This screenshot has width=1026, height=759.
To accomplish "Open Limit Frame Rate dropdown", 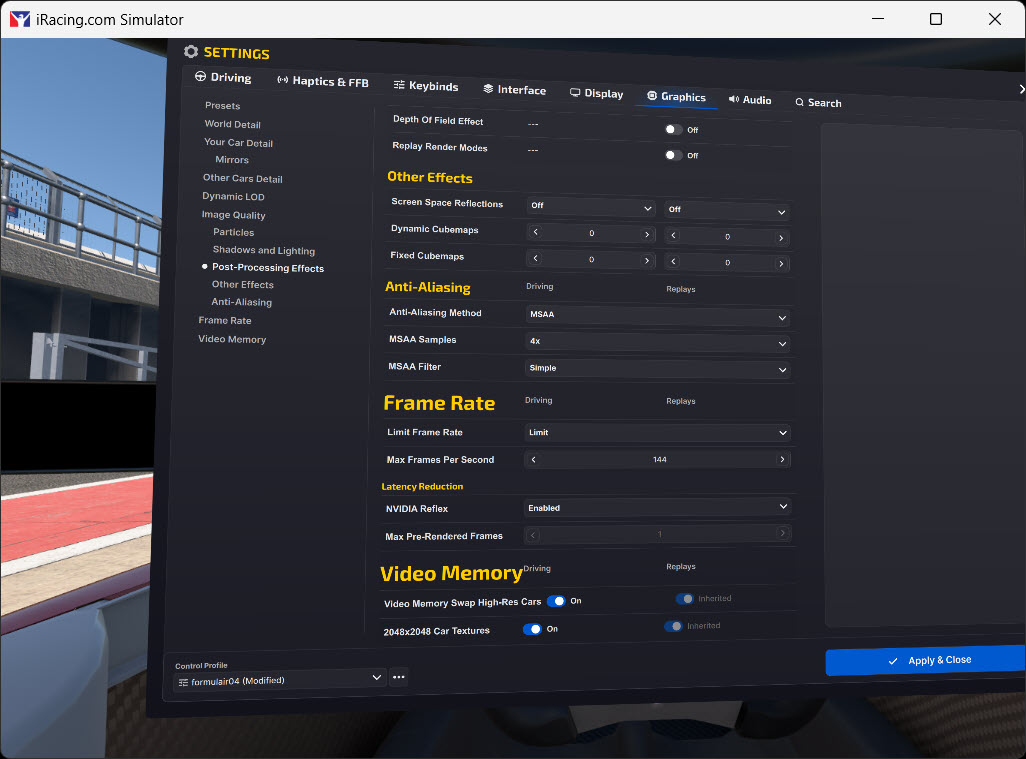I will tap(657, 432).
